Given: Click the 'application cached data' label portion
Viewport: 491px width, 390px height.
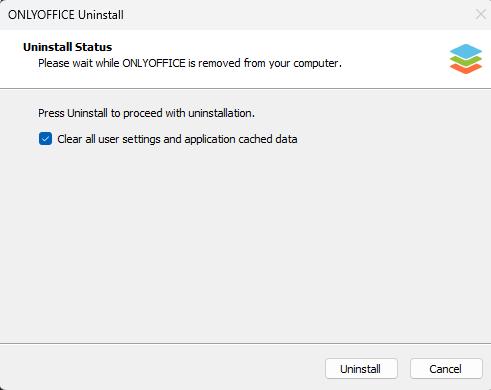Looking at the screenshot, I should point(241,139).
